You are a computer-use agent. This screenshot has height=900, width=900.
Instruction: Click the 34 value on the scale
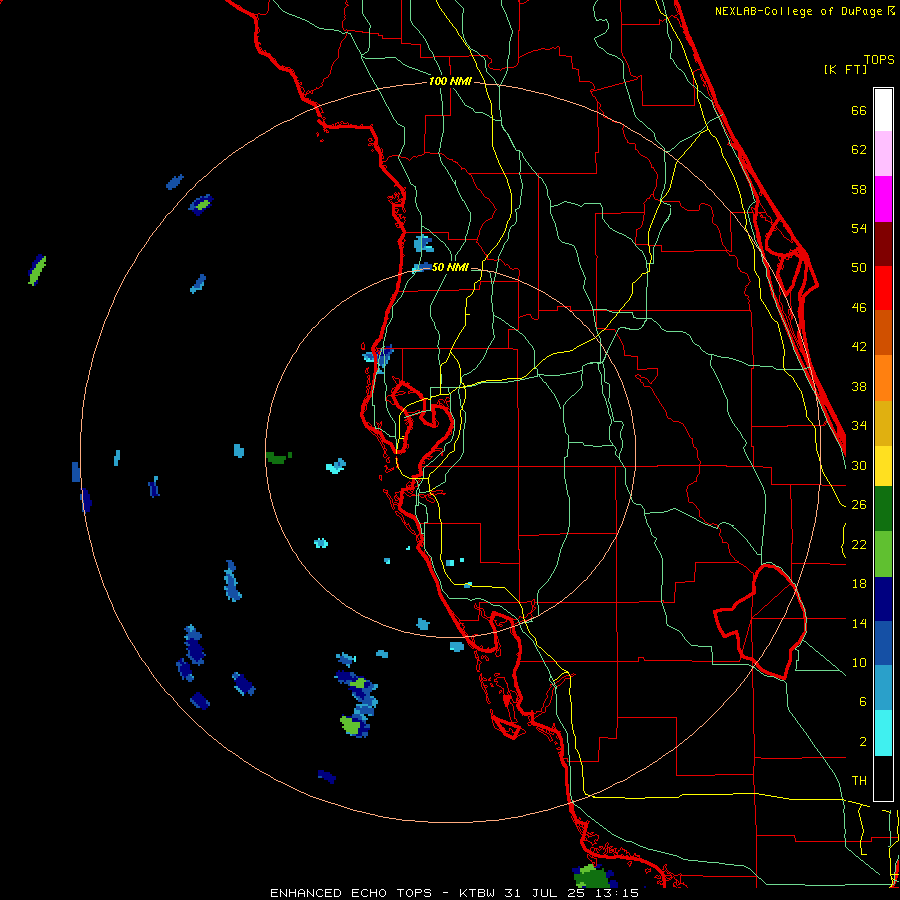tap(859, 426)
